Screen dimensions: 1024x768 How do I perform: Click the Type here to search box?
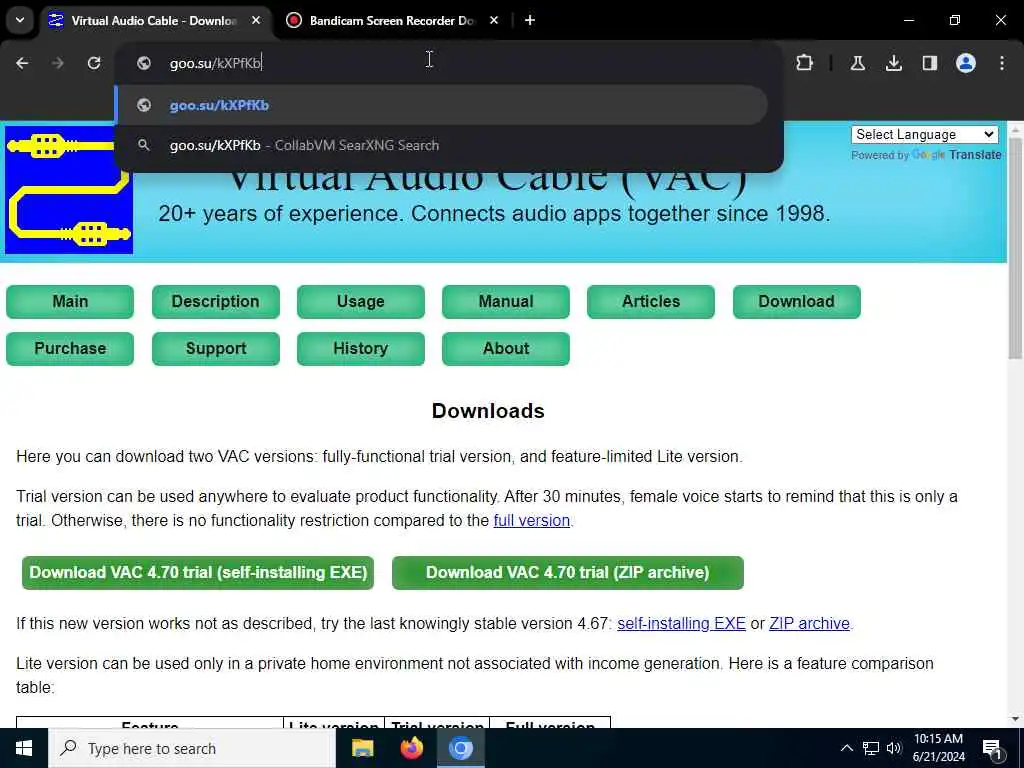[x=192, y=748]
